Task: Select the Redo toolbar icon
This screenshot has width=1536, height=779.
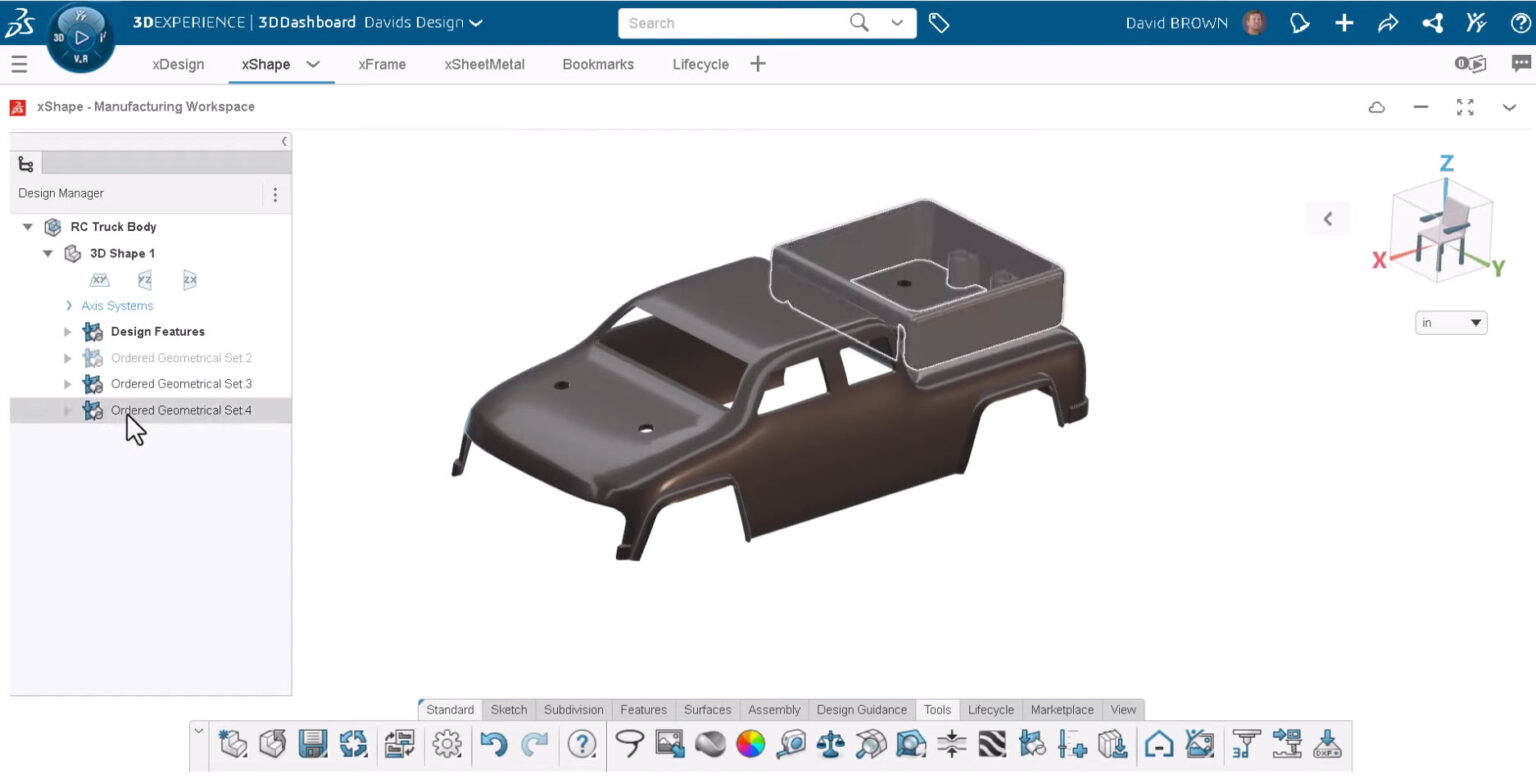Action: click(x=533, y=744)
